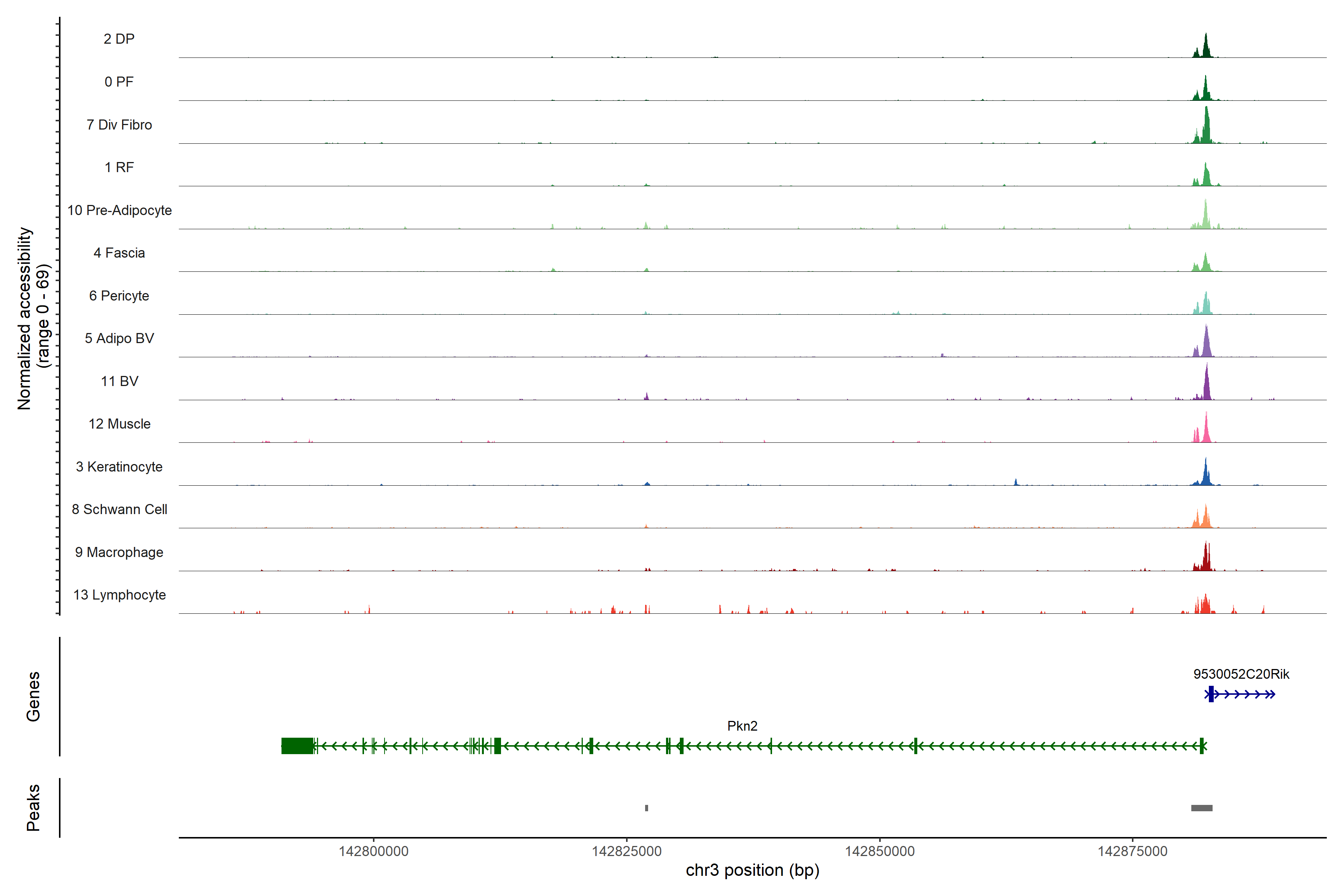Click the 2 DP track label

click(119, 39)
